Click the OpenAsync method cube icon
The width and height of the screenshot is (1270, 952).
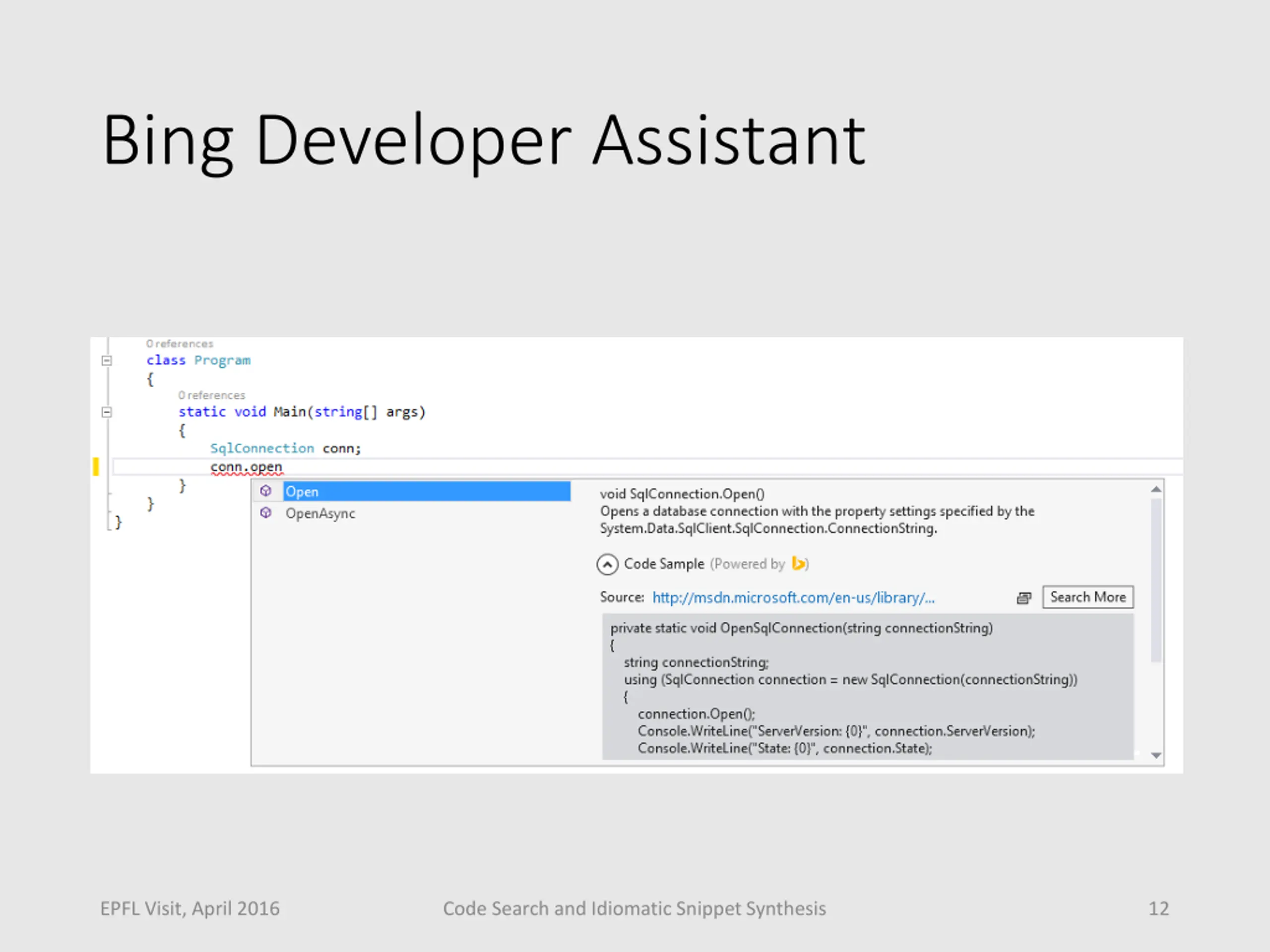265,512
